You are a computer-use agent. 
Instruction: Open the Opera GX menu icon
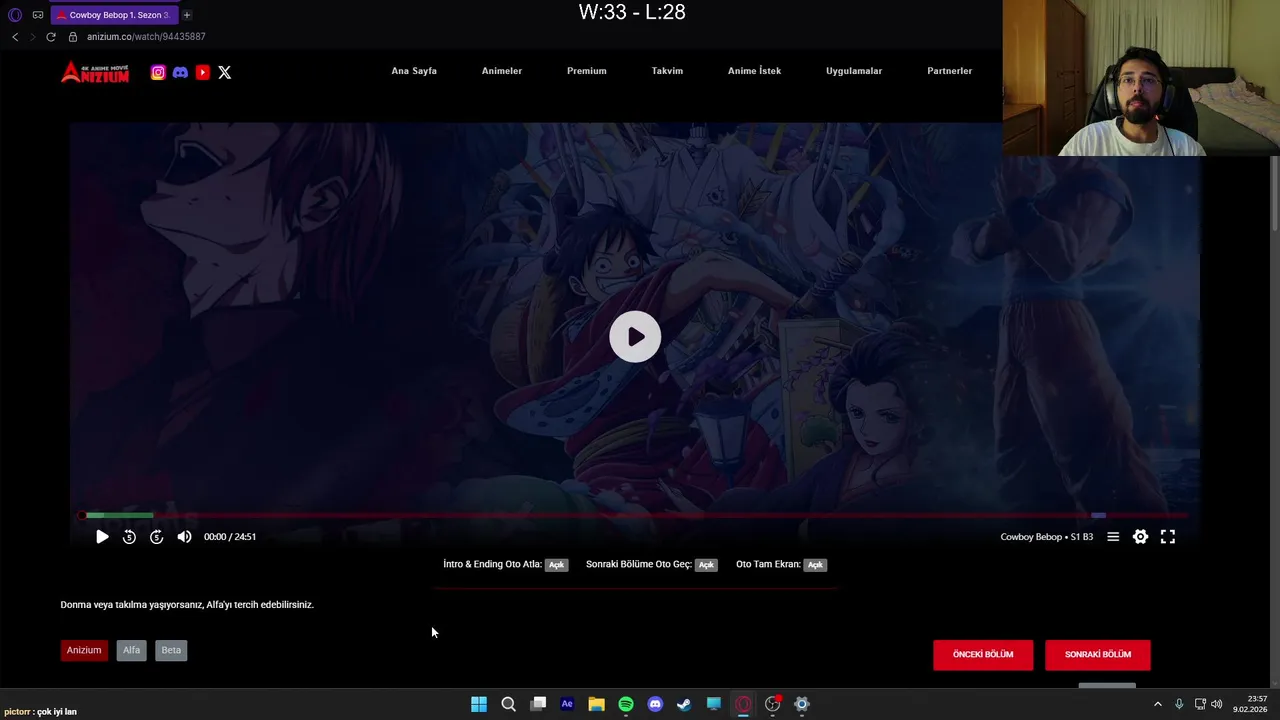15,15
